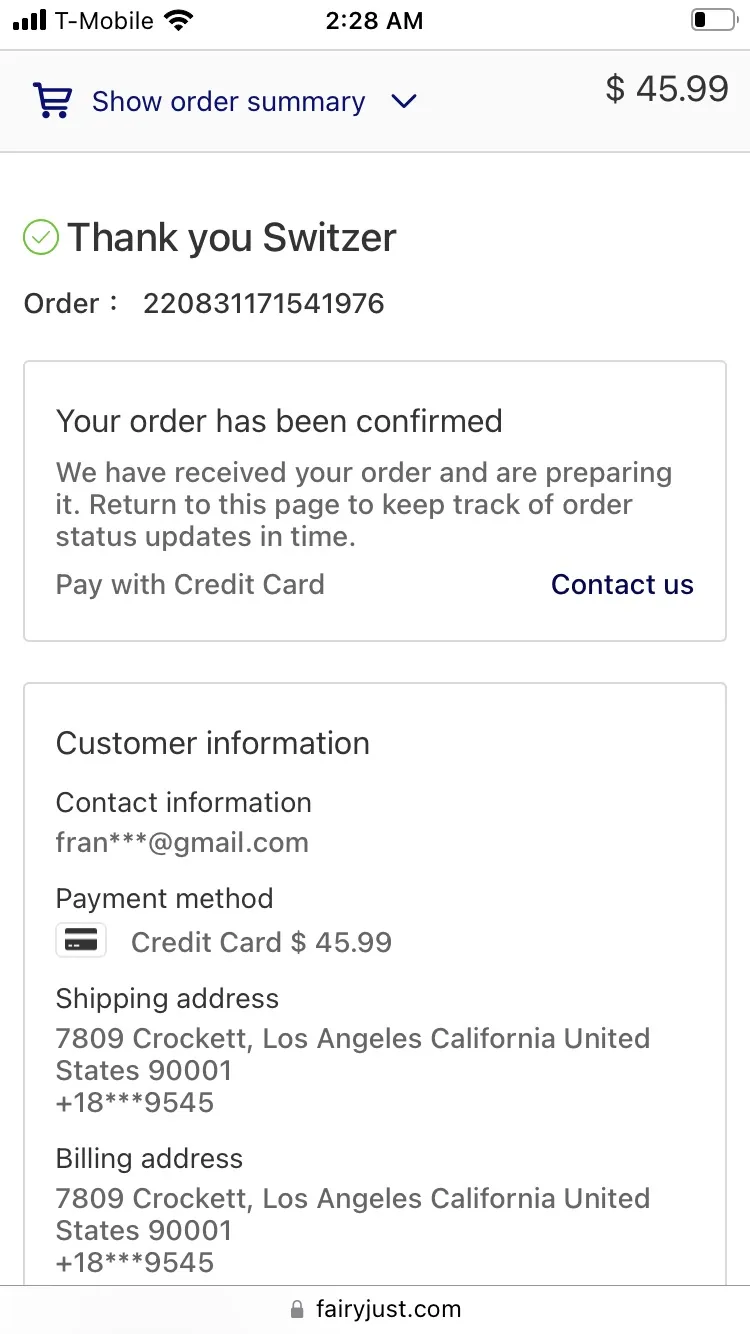Viewport: 750px width, 1334px height.
Task: Expand the Show order summary chevron
Action: (x=404, y=102)
